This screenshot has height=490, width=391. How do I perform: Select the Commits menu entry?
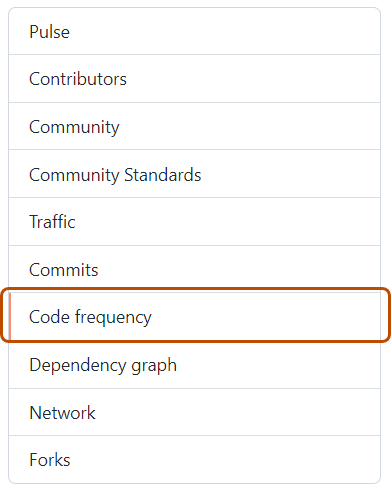pyautogui.click(x=194, y=269)
